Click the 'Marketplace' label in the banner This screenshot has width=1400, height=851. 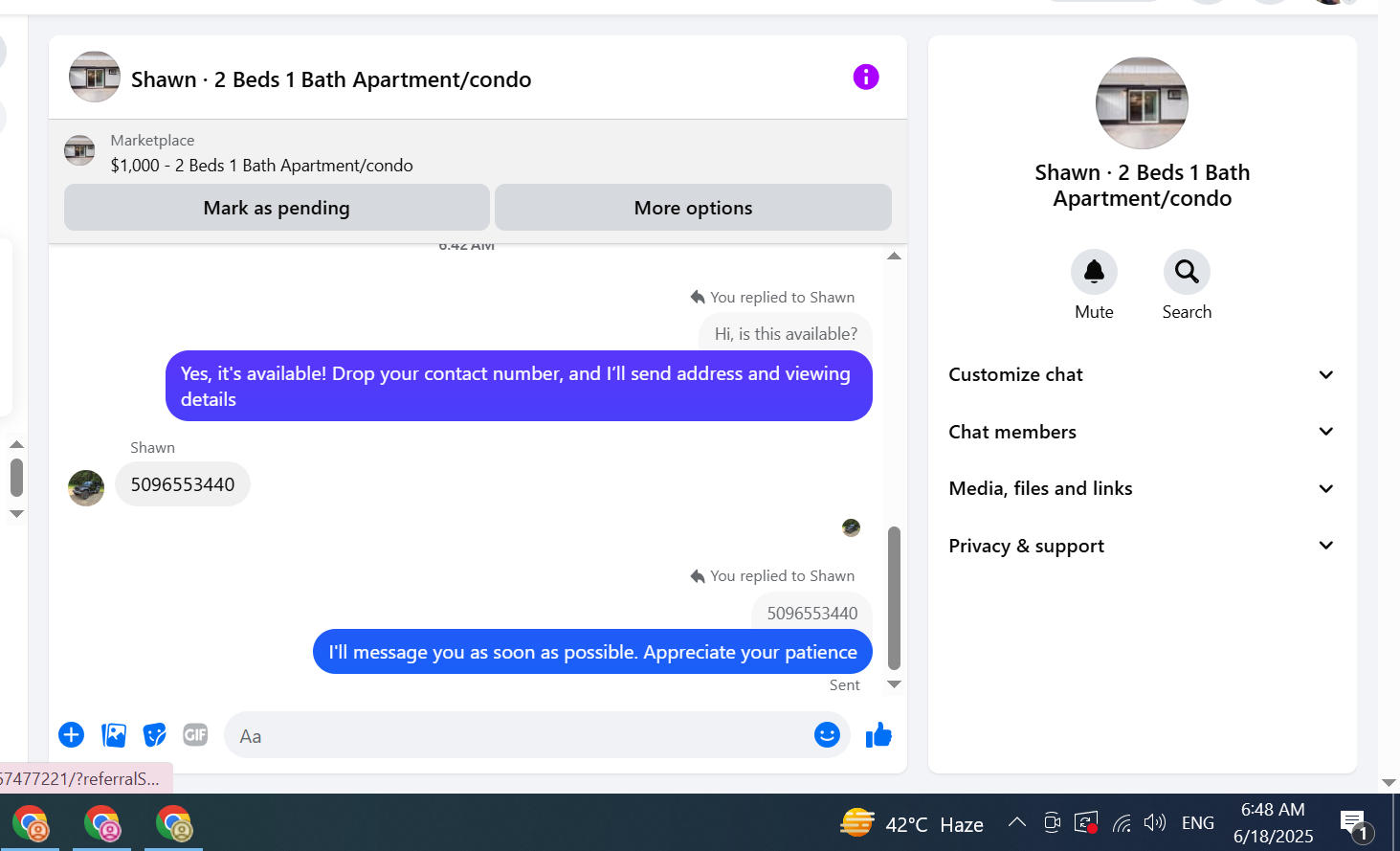tap(152, 141)
